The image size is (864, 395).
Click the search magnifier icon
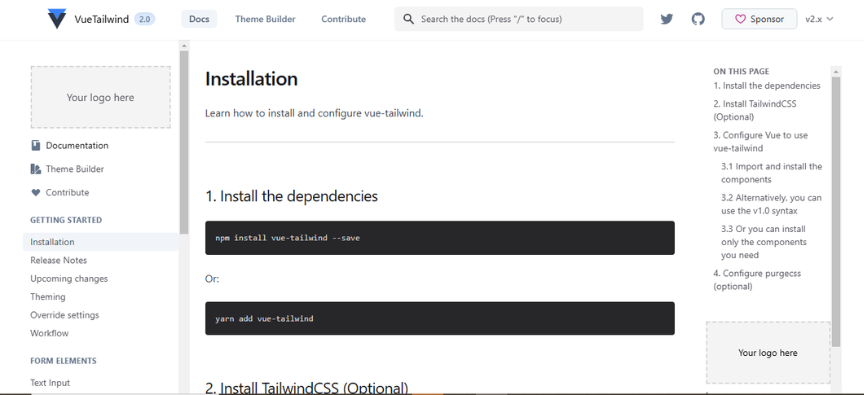(x=408, y=19)
